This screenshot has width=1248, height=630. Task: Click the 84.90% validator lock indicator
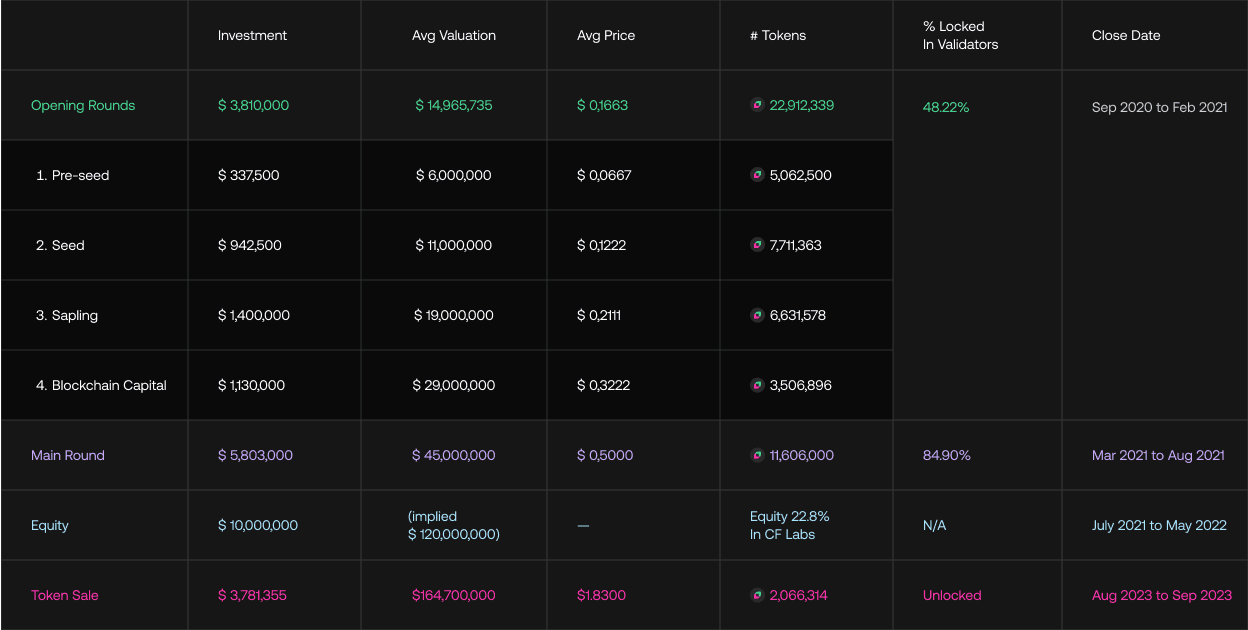[x=946, y=455]
